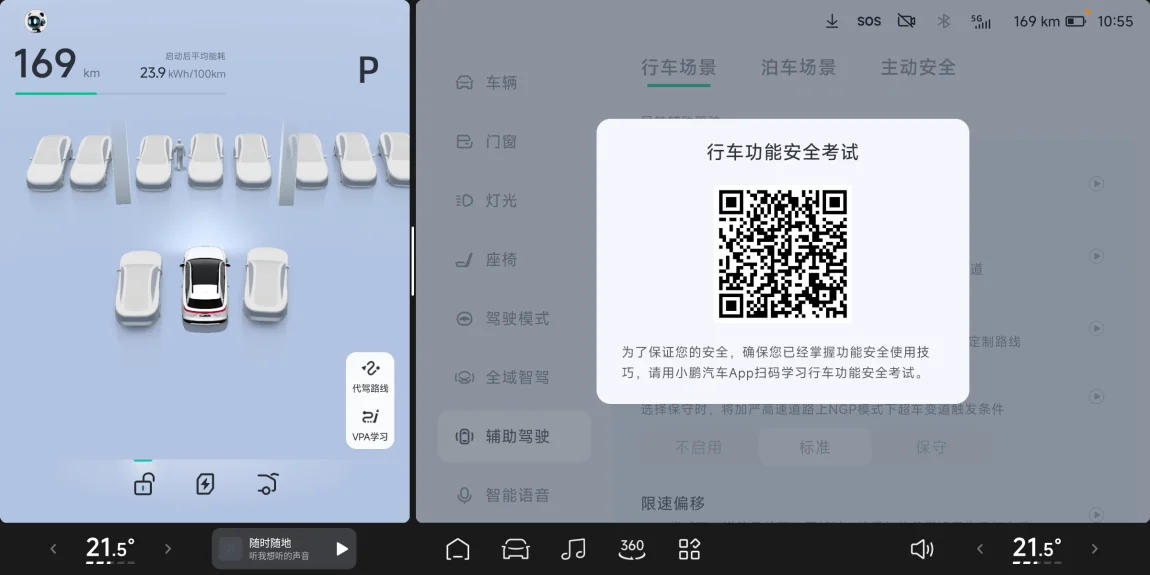Tap the Bluetooth status icon
Image resolution: width=1150 pixels, height=575 pixels.
click(x=944, y=21)
